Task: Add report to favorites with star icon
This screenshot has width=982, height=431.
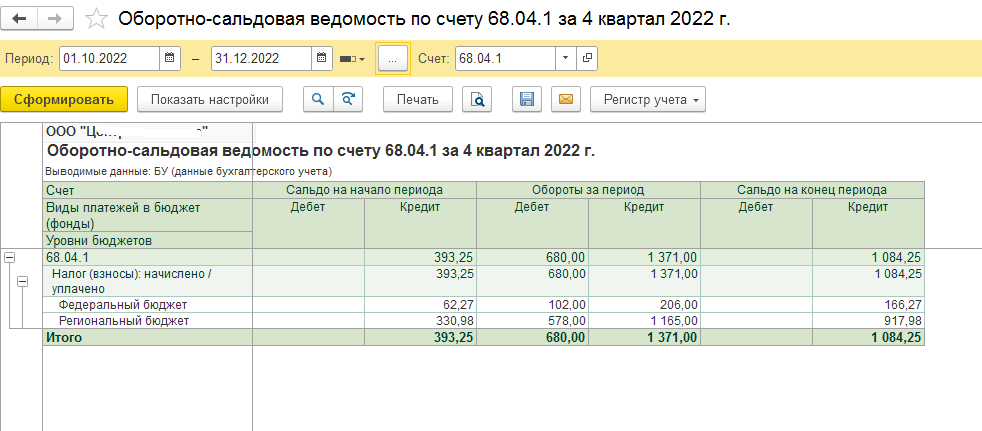Action: pos(96,19)
